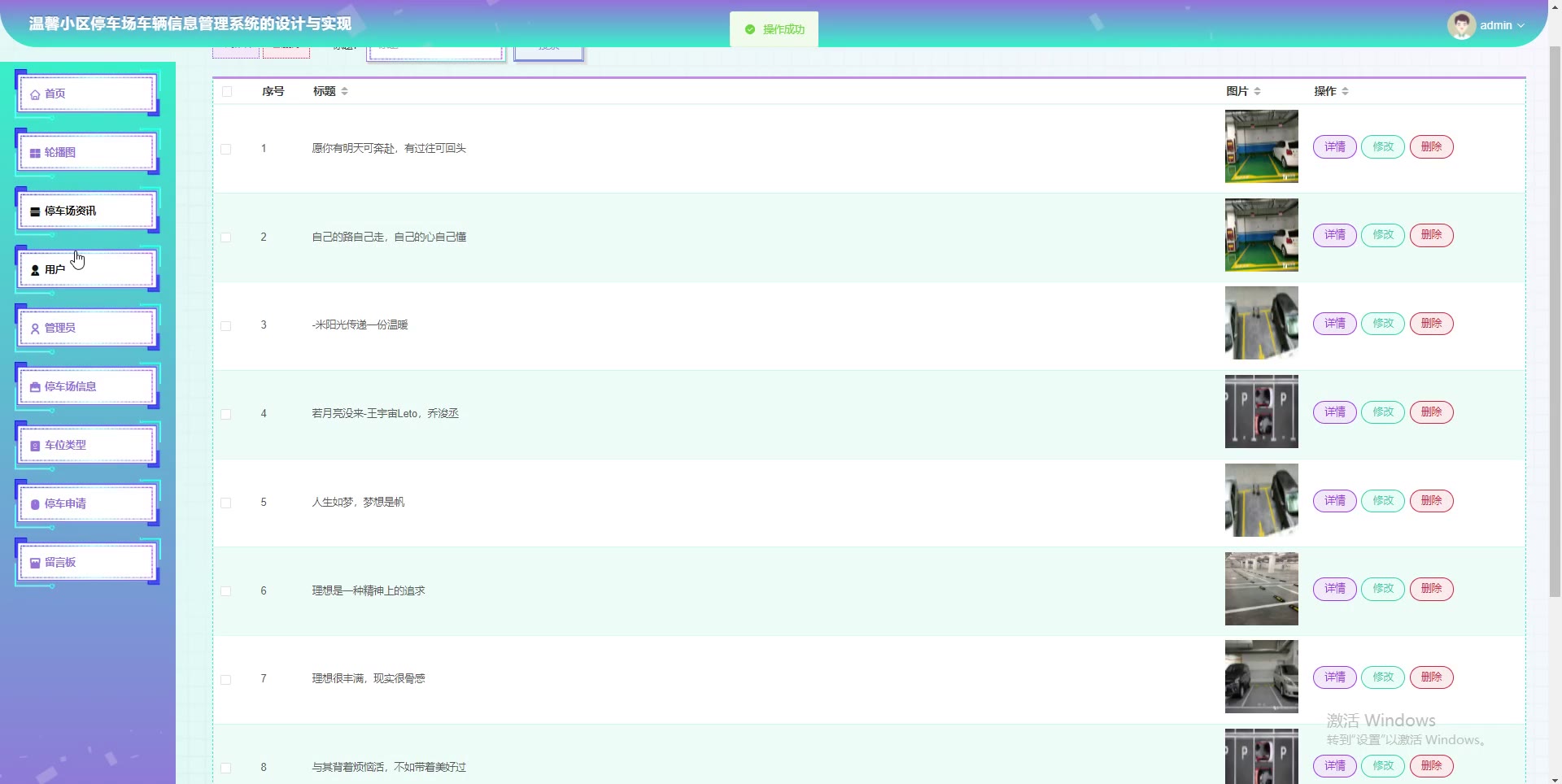Open 详情 for row 4
This screenshot has height=784, width=1562.
pyautogui.click(x=1335, y=412)
